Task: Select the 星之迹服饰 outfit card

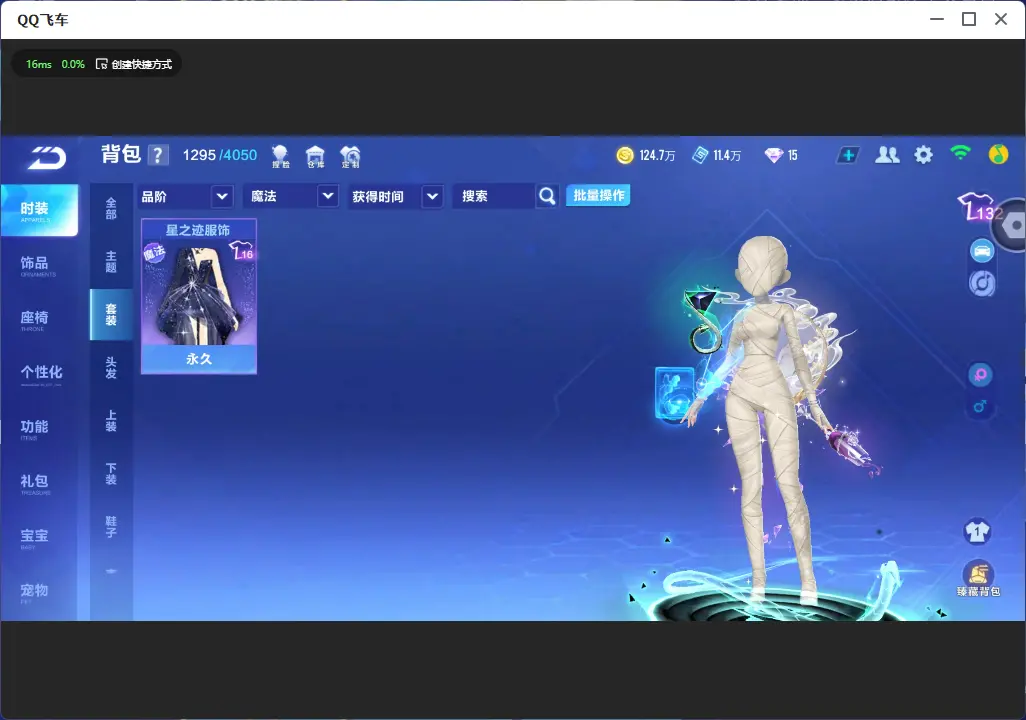Action: tap(199, 297)
